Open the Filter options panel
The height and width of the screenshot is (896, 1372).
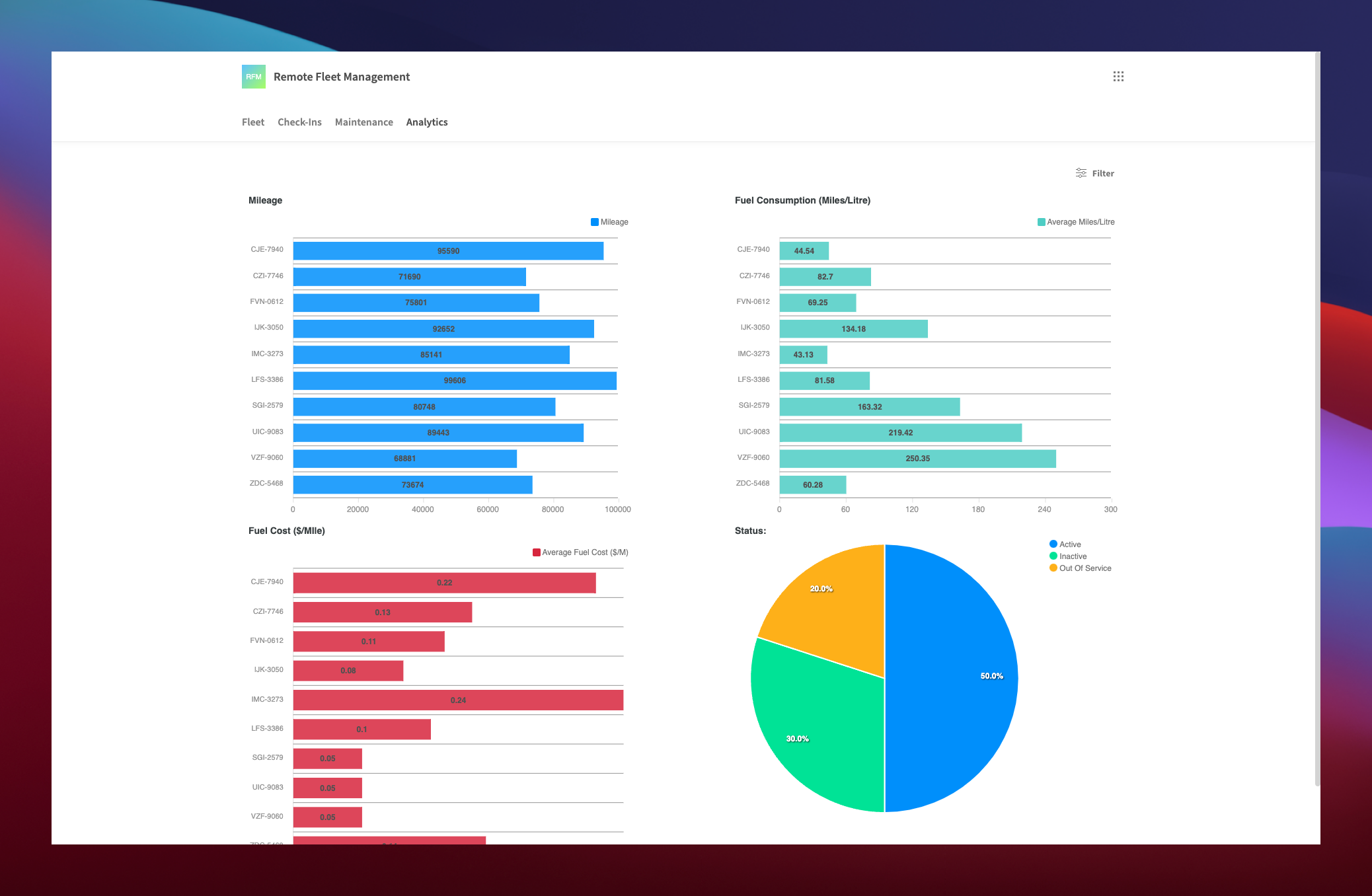coord(1094,172)
